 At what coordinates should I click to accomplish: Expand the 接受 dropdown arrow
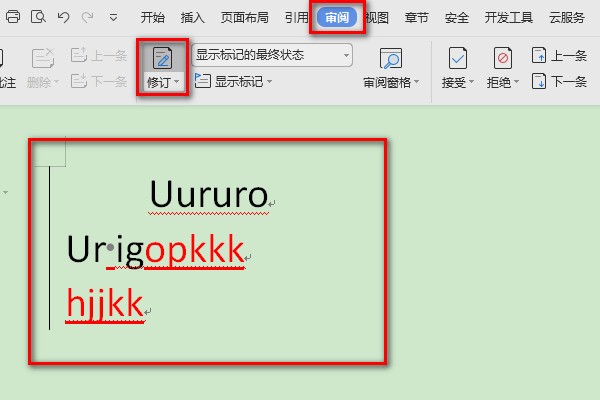click(471, 82)
